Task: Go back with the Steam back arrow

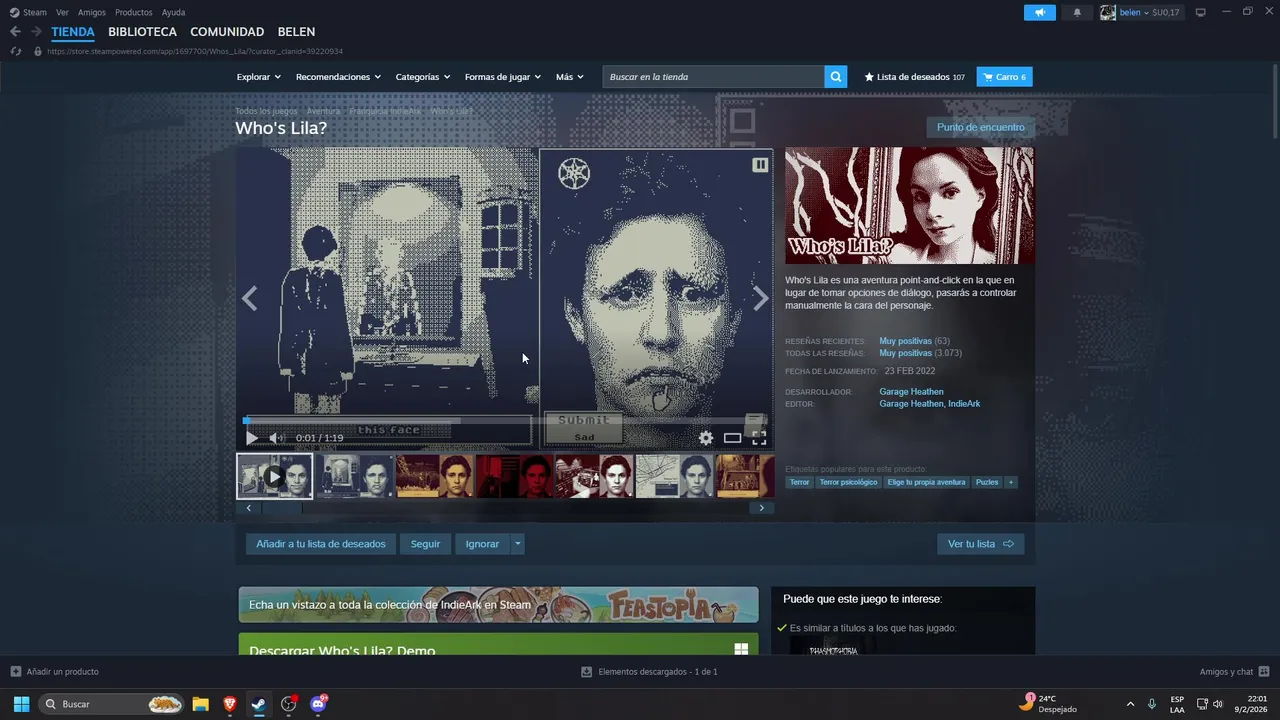Action: [15, 32]
